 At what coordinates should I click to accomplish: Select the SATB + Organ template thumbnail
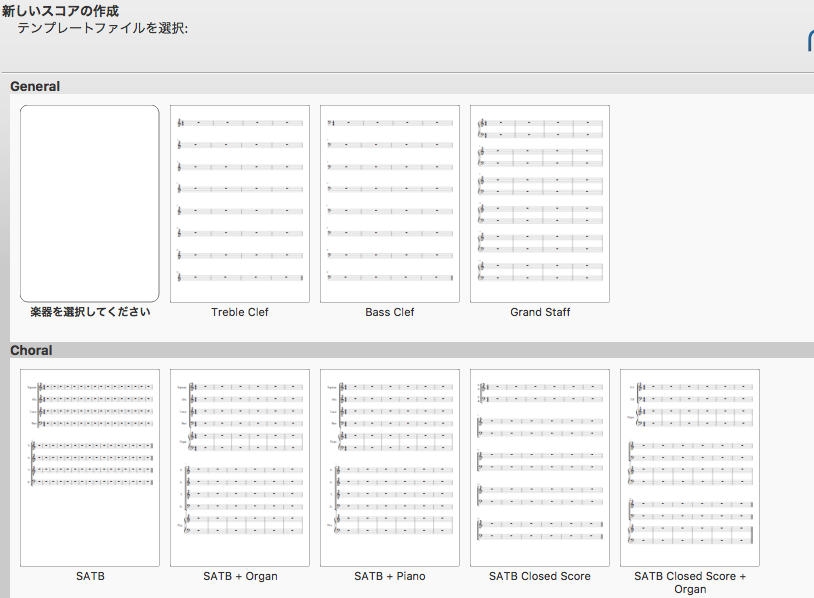click(240, 468)
